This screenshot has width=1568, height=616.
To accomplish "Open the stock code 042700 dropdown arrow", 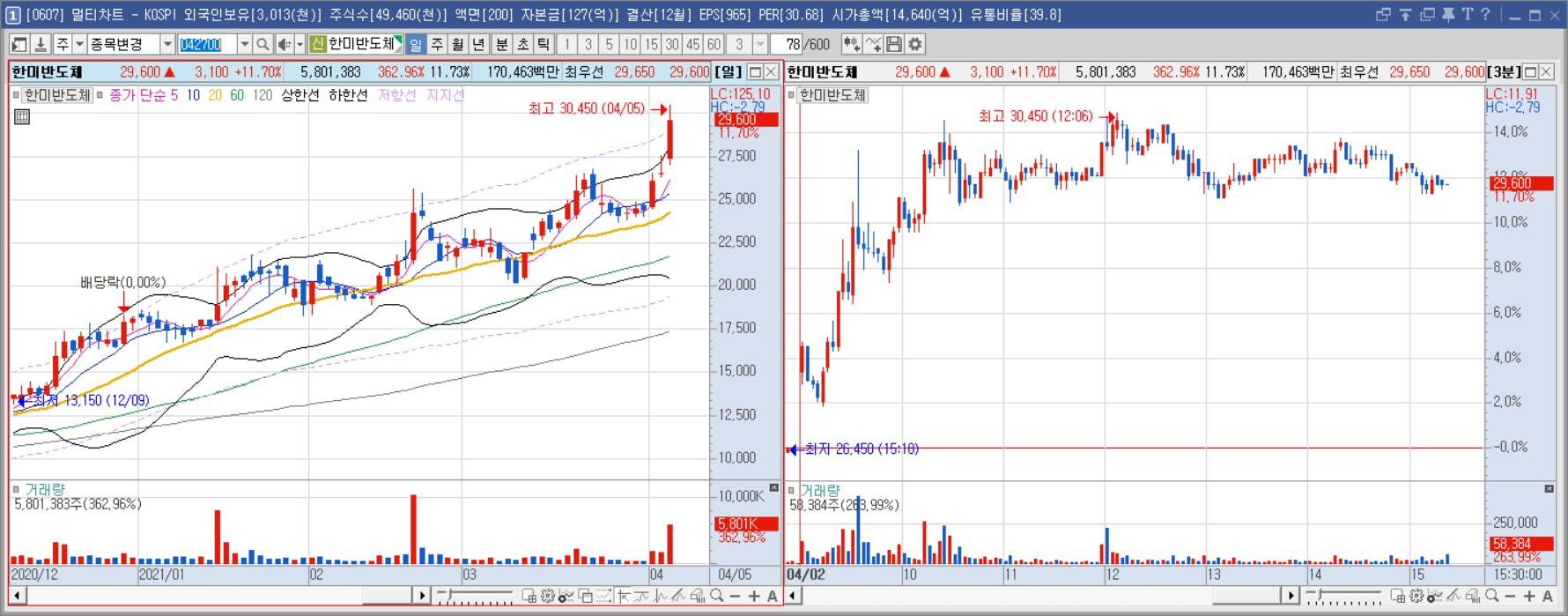I will pyautogui.click(x=244, y=44).
